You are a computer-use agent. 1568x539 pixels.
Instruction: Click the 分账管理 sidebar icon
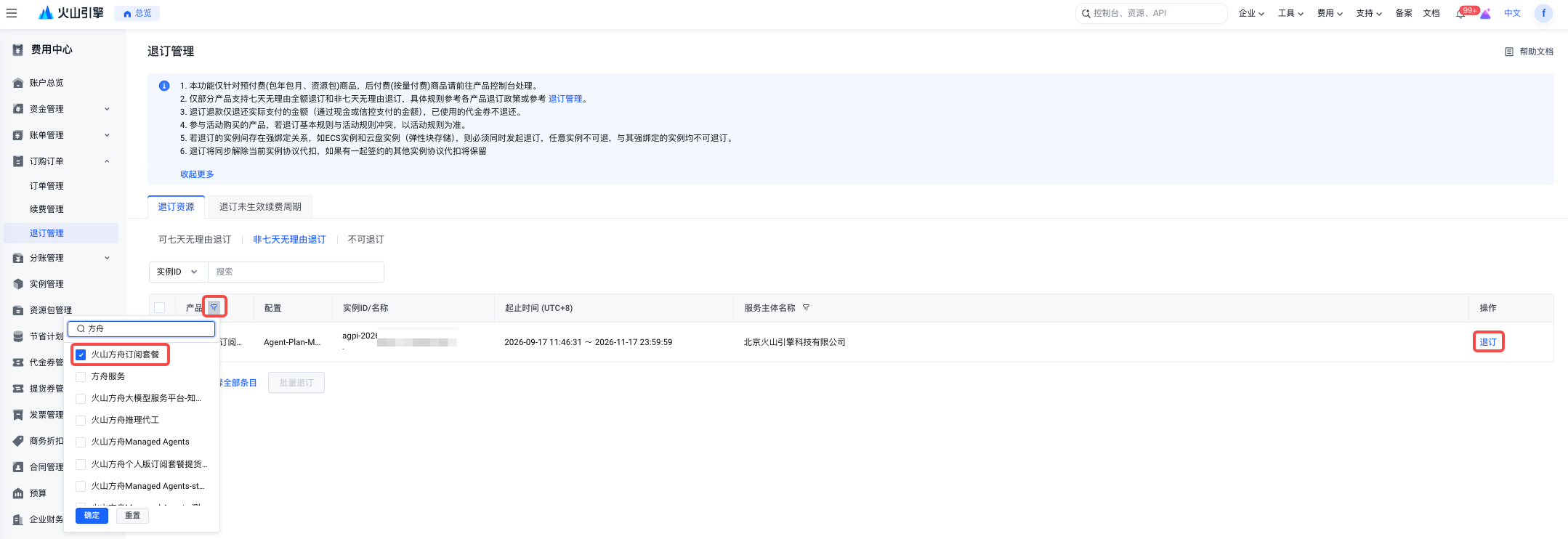18,258
